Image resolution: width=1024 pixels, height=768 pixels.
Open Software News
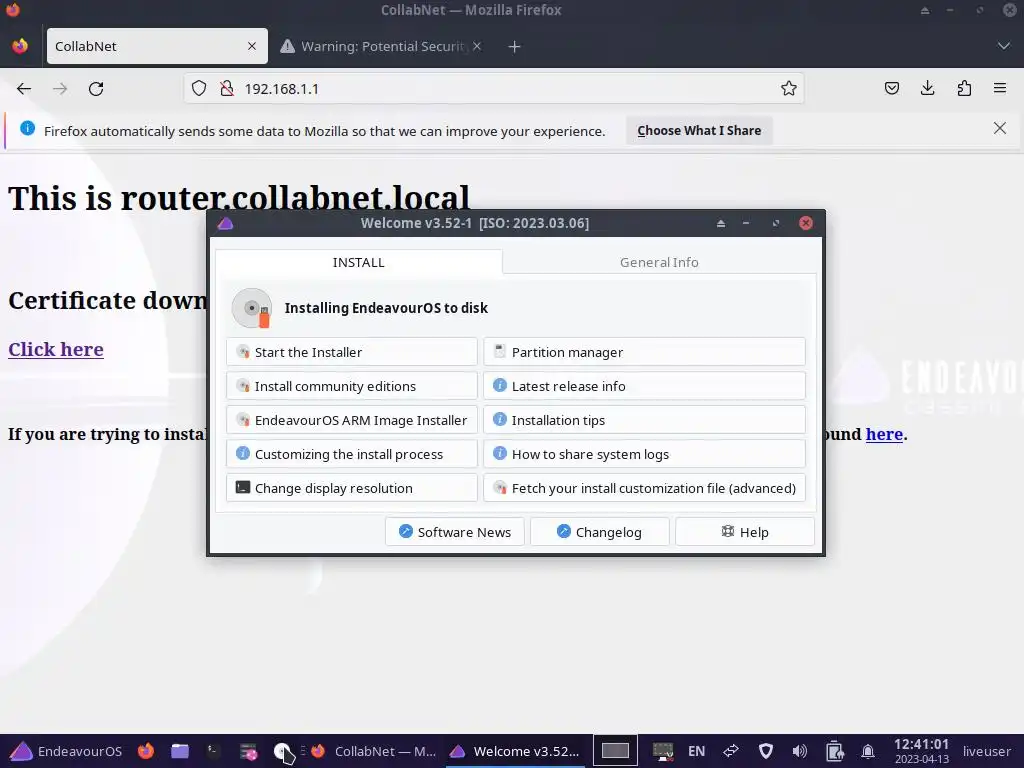tap(455, 532)
